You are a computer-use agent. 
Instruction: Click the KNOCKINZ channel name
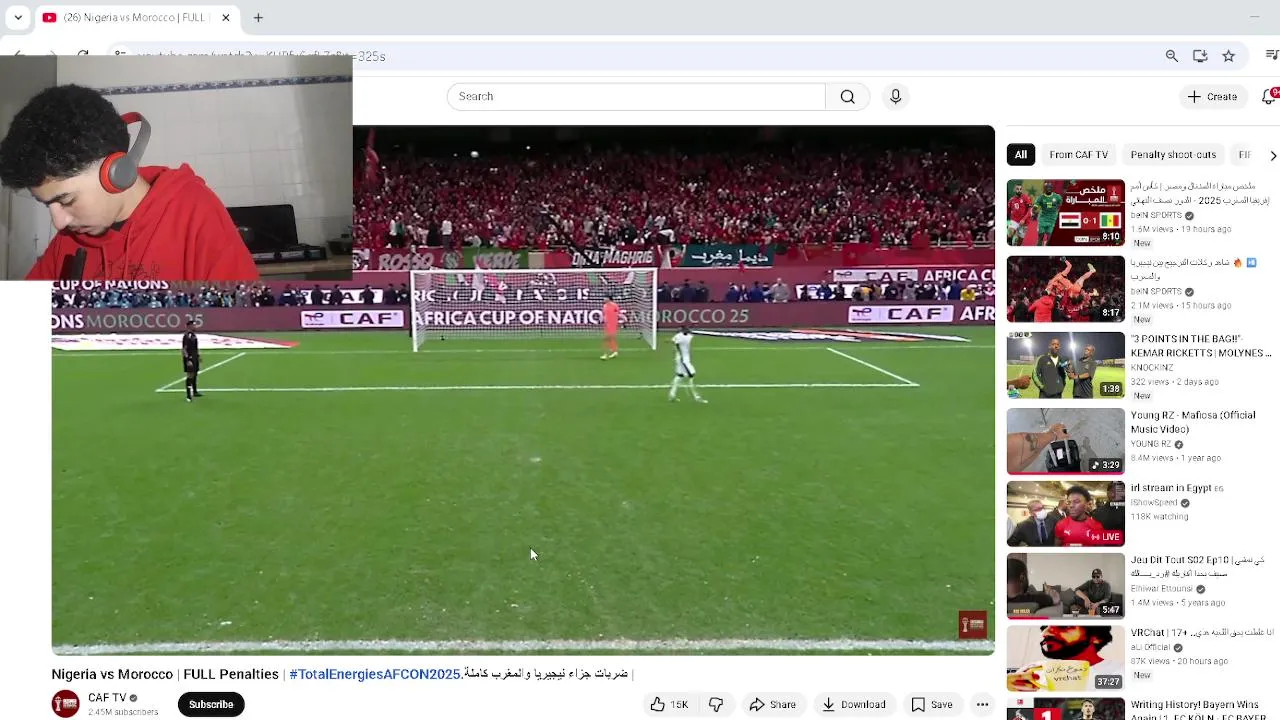pyautogui.click(x=1151, y=368)
